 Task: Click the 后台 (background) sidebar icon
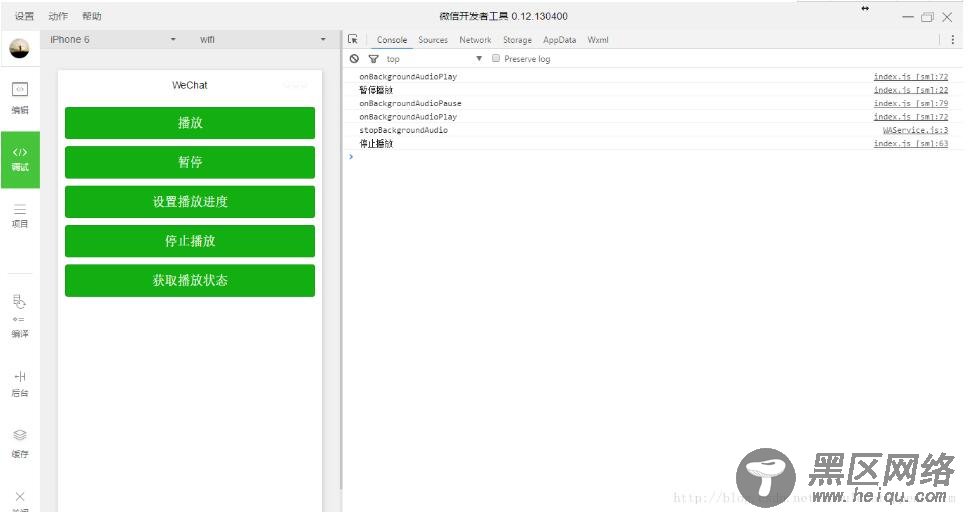pyautogui.click(x=20, y=383)
